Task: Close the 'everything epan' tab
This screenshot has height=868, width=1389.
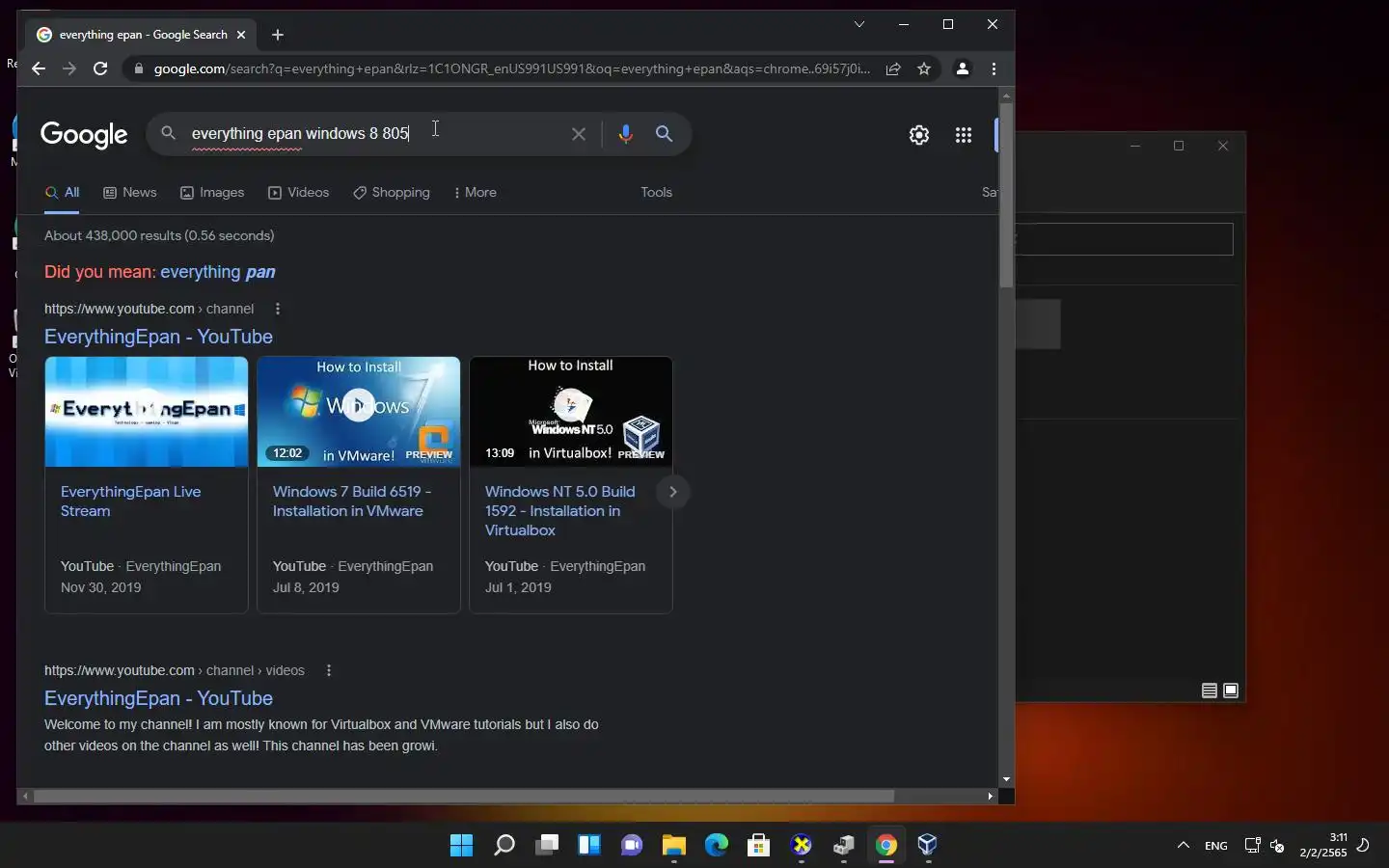Action: [241, 35]
